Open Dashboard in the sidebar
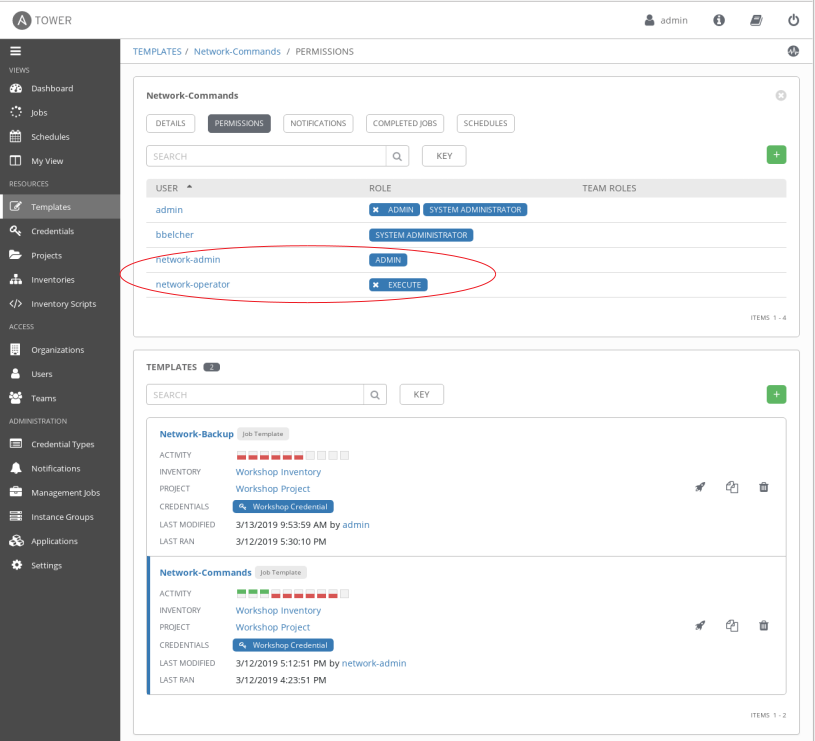The height and width of the screenshot is (741, 815). pyautogui.click(x=60, y=88)
